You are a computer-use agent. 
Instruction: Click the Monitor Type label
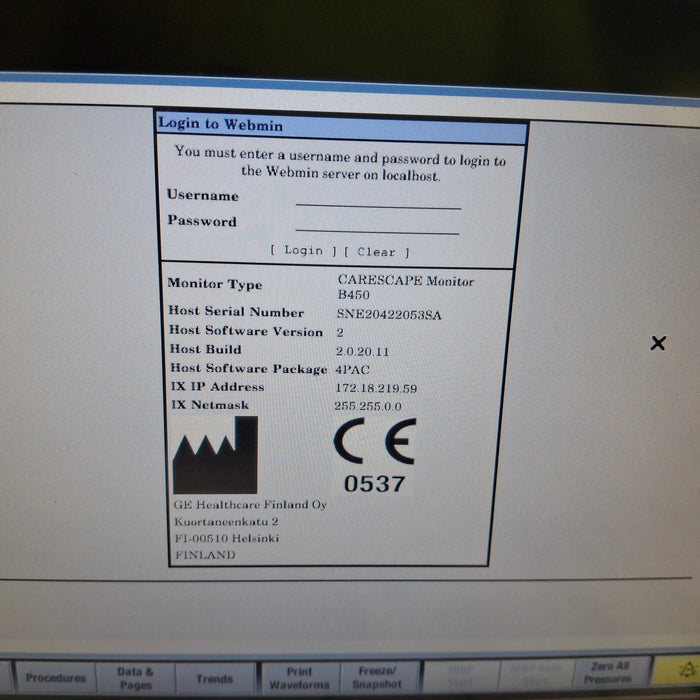[x=215, y=284]
